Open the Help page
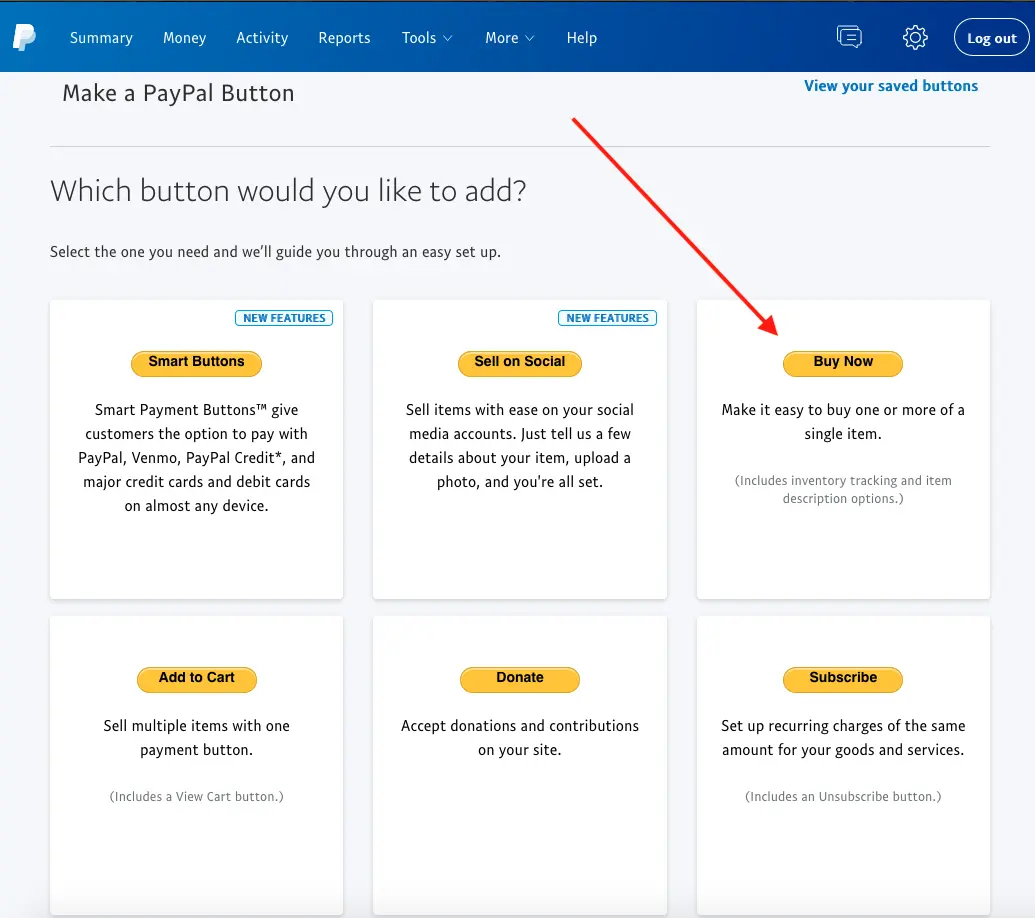This screenshot has height=918, width=1035. pyautogui.click(x=582, y=38)
